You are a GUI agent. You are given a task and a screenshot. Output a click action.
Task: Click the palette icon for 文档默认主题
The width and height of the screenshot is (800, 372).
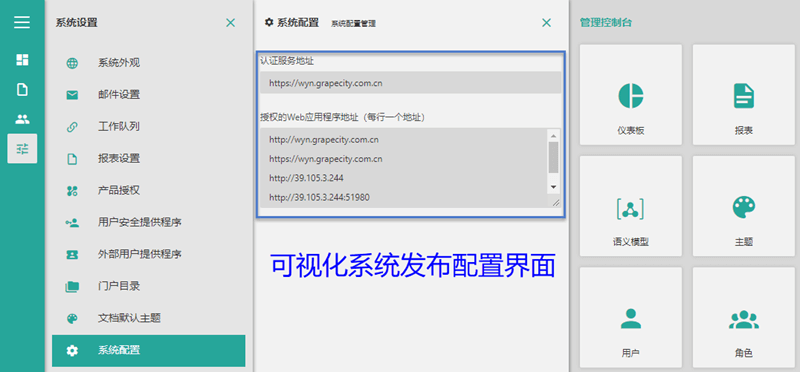point(72,319)
